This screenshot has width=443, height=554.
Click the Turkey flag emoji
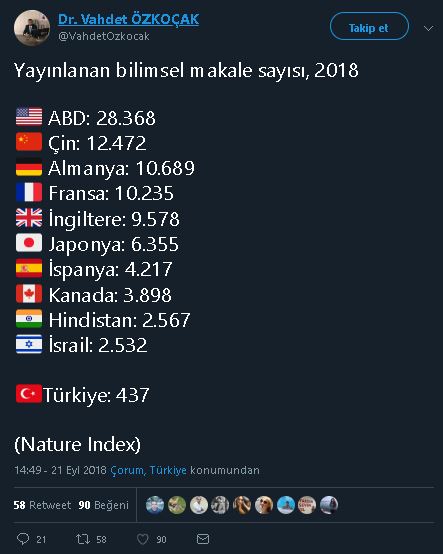point(29,394)
